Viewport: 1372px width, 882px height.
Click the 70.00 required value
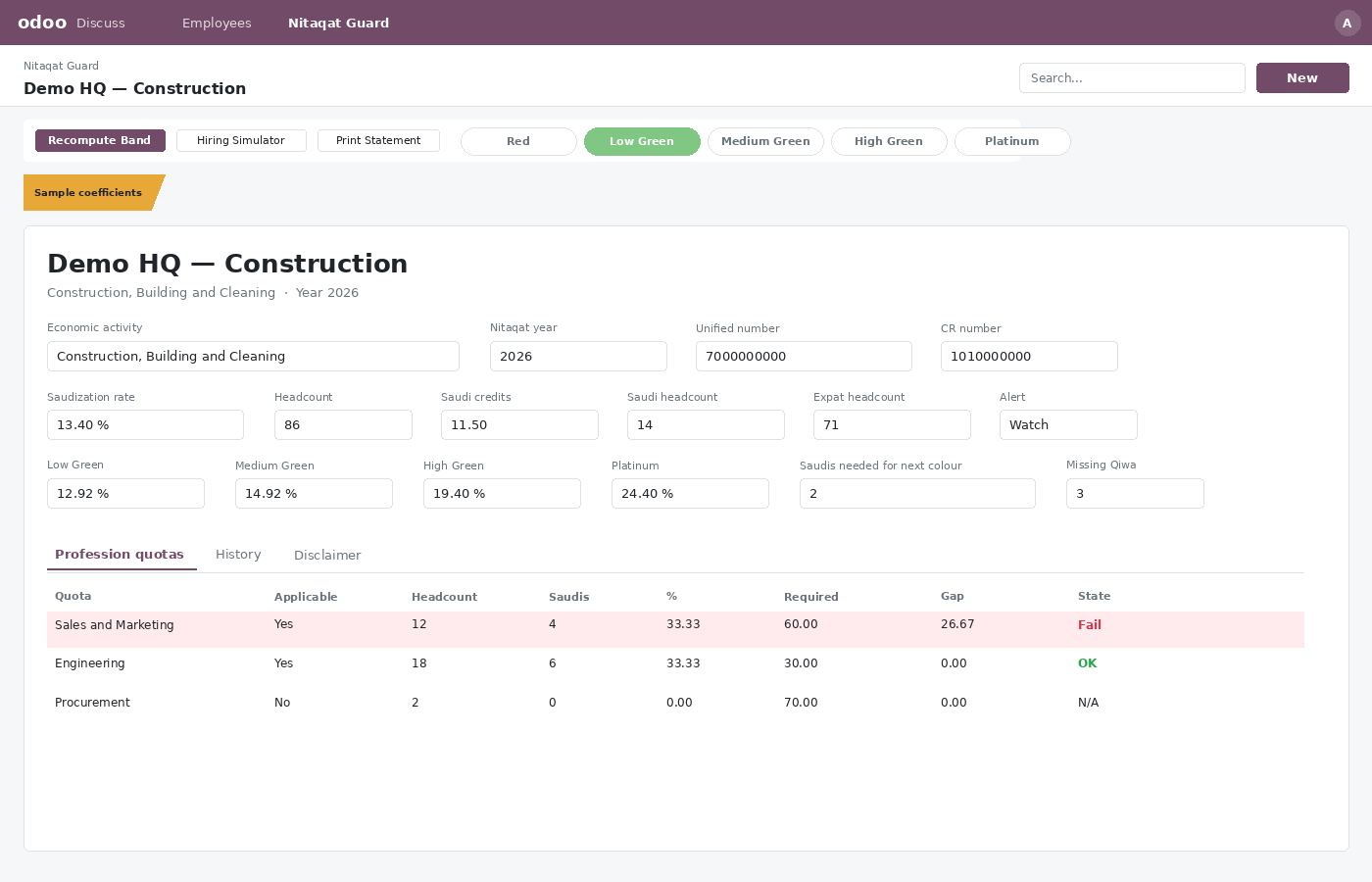tap(801, 703)
